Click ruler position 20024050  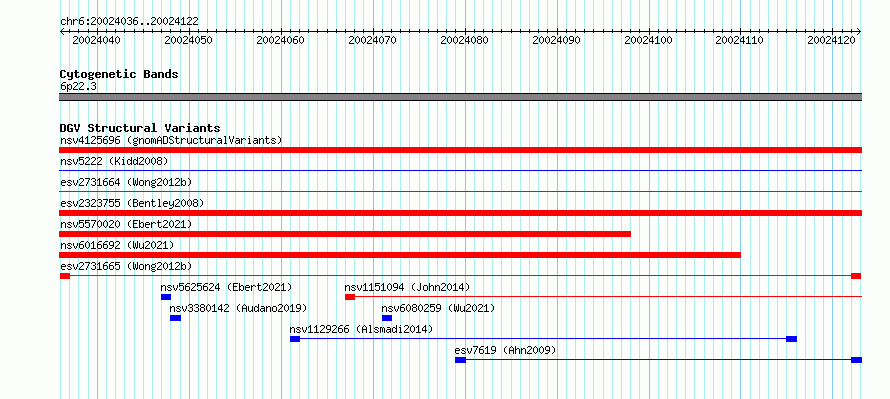tap(188, 40)
